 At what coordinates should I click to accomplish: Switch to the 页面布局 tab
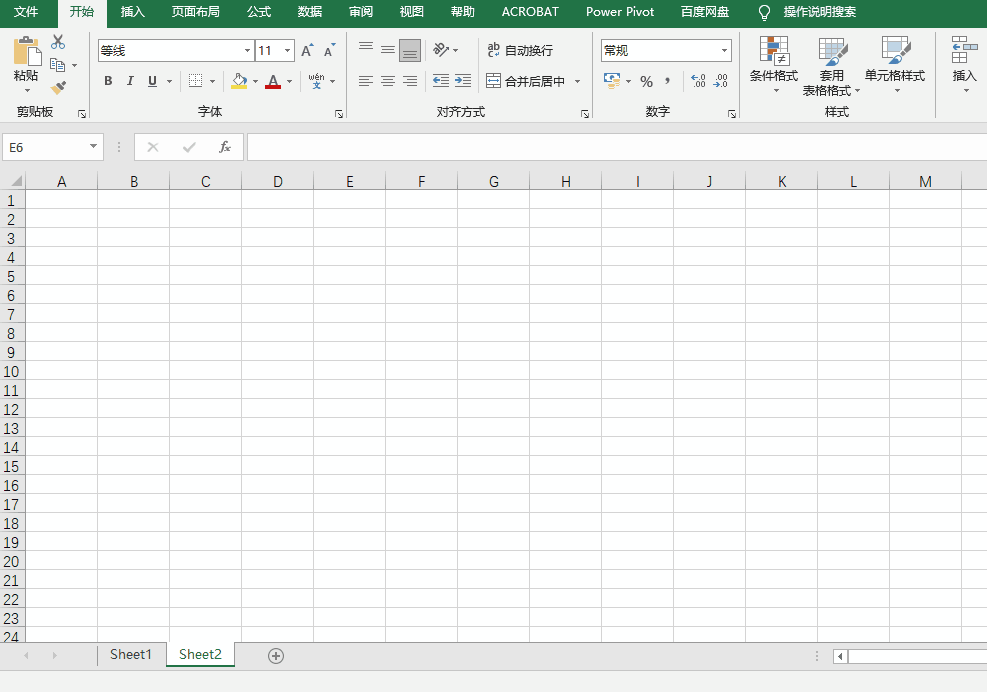195,12
